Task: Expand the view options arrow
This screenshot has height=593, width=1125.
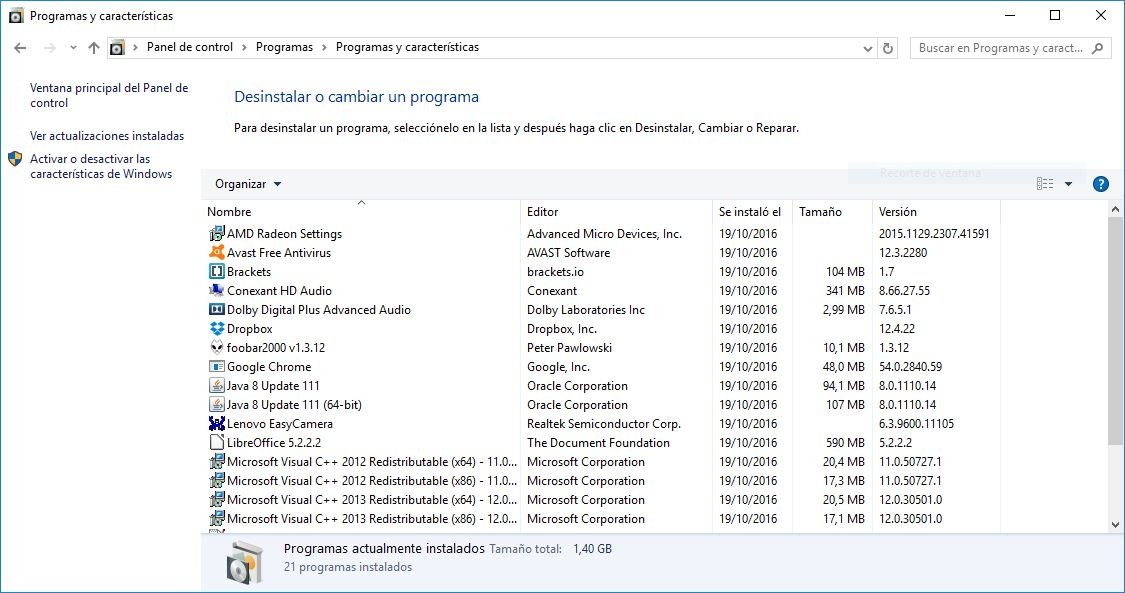Action: (1068, 184)
